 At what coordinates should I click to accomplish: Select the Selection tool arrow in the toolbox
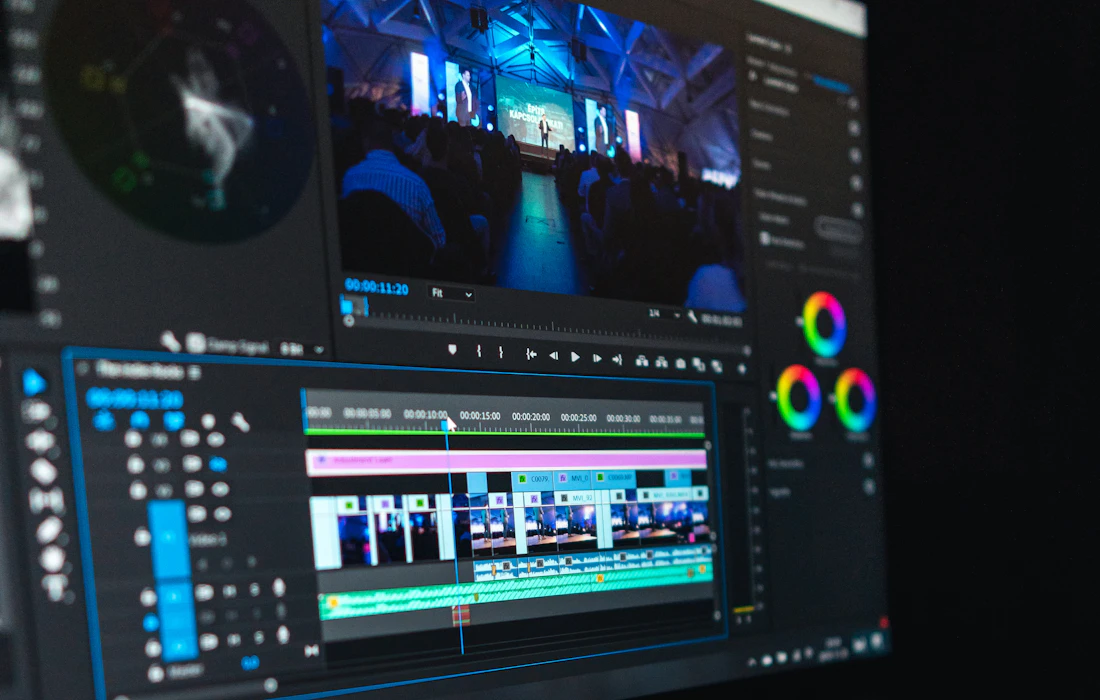point(34,382)
